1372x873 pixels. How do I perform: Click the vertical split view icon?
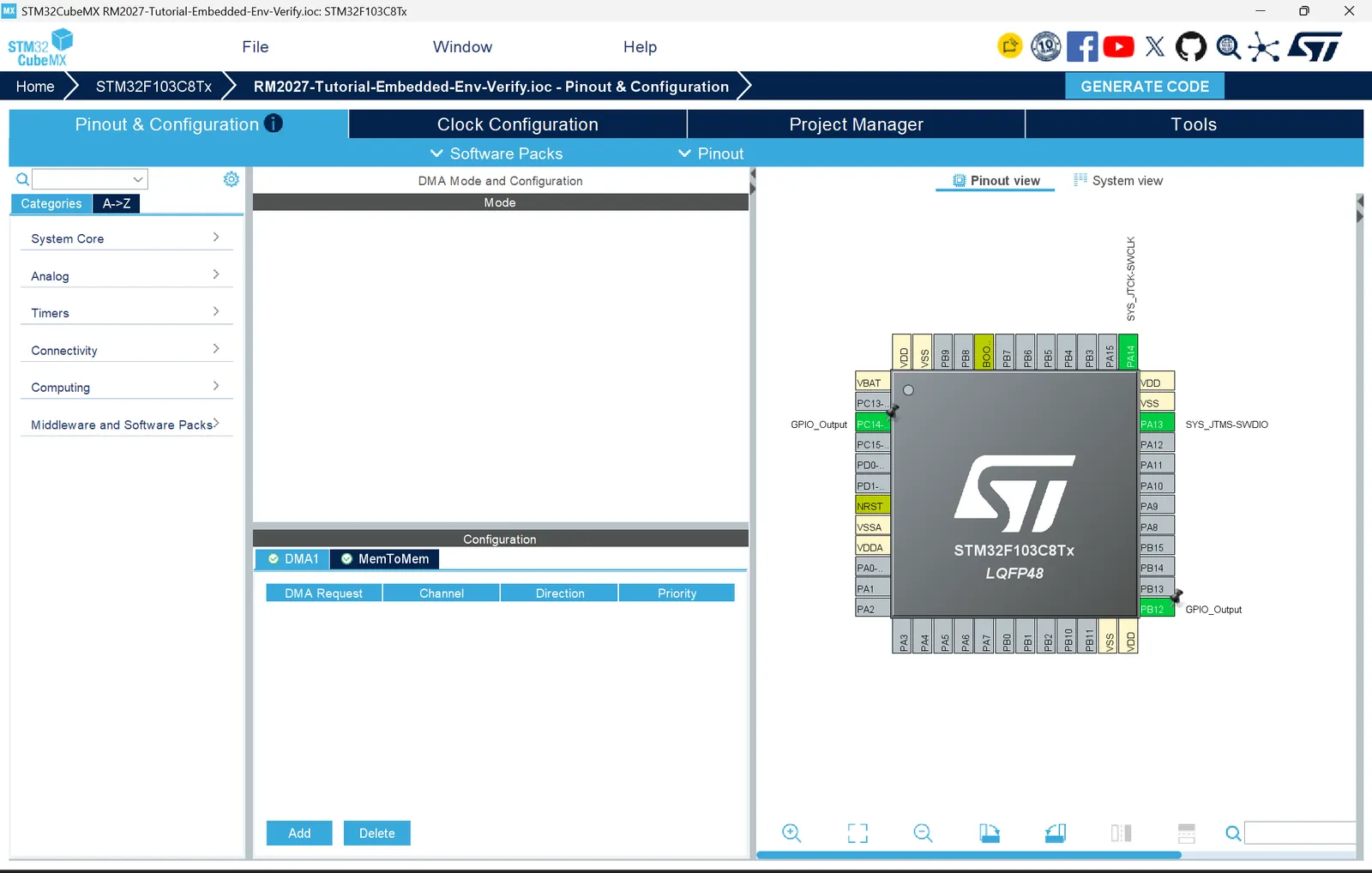1121,833
